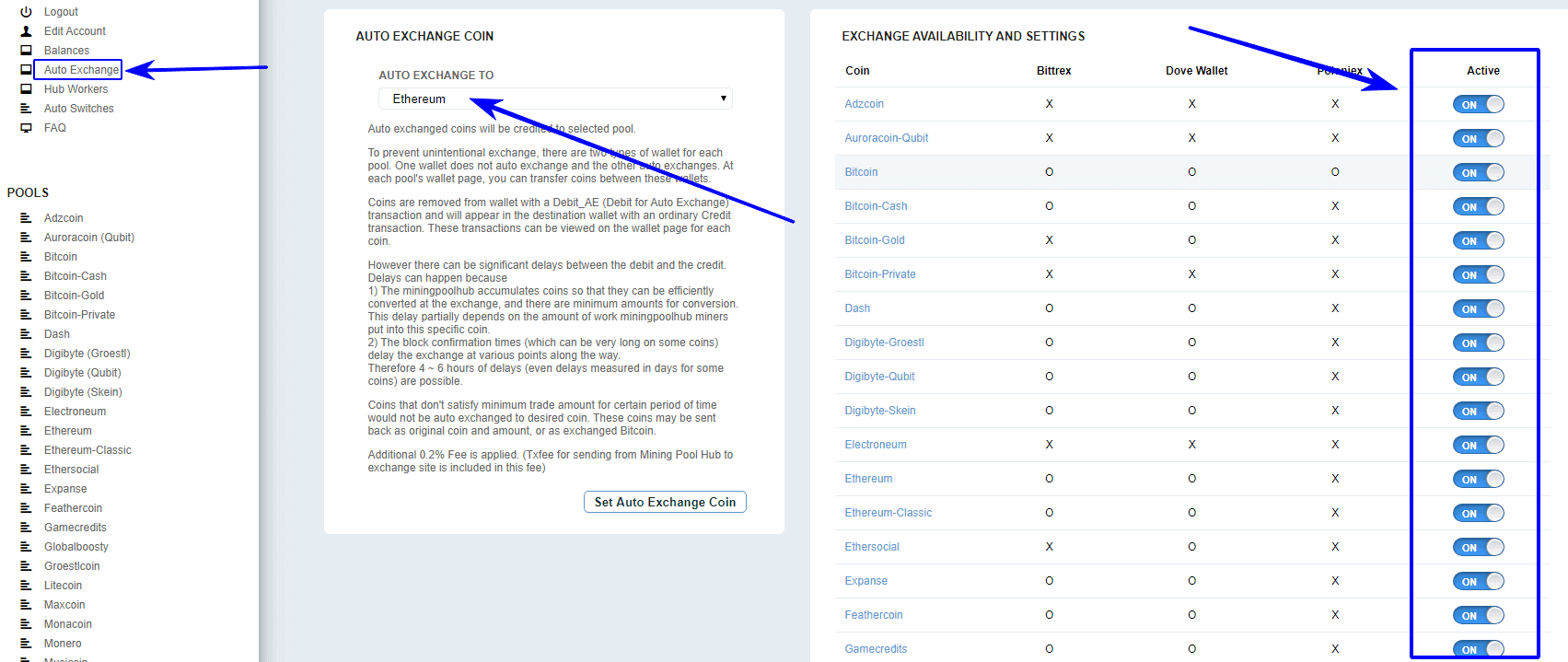
Task: Click the list icon beside Digibyte (Skein)
Action: pos(26,392)
